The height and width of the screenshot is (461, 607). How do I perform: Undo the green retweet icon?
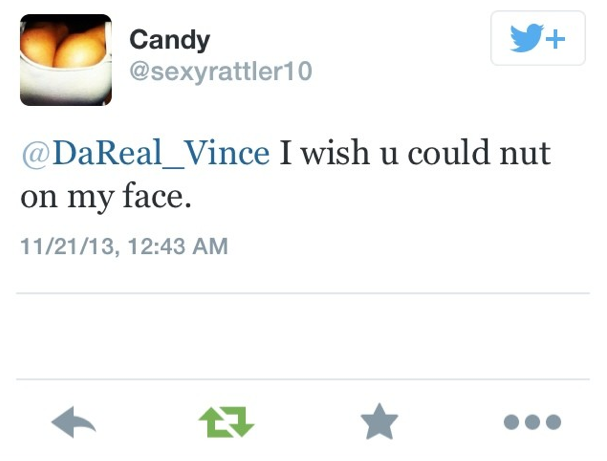pos(226,422)
